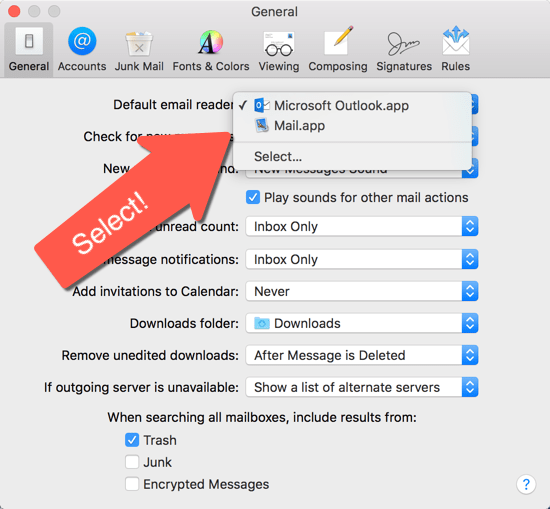Click the Downloads folder icon
The height and width of the screenshot is (509, 550).
click(x=262, y=323)
